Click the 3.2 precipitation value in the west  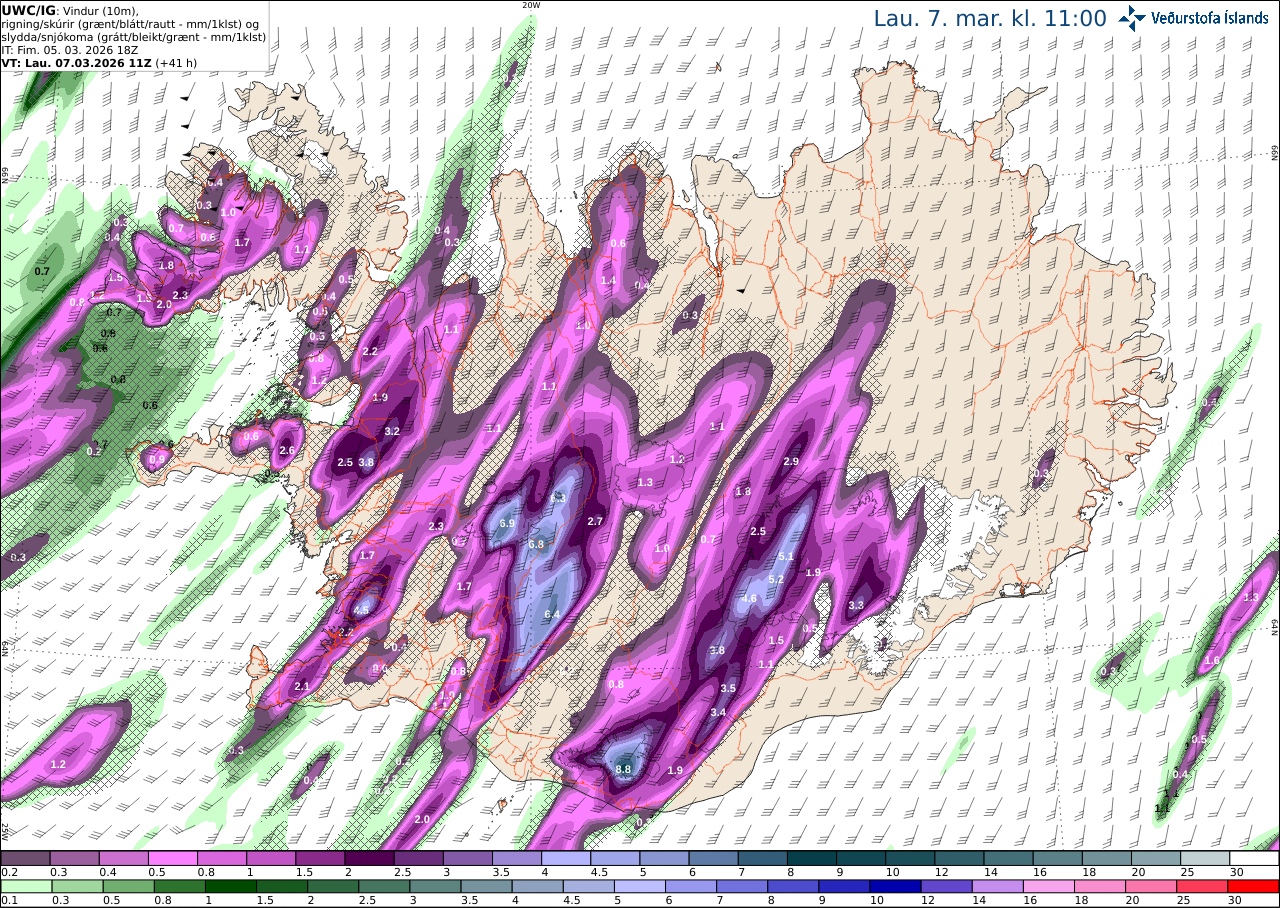(x=392, y=431)
